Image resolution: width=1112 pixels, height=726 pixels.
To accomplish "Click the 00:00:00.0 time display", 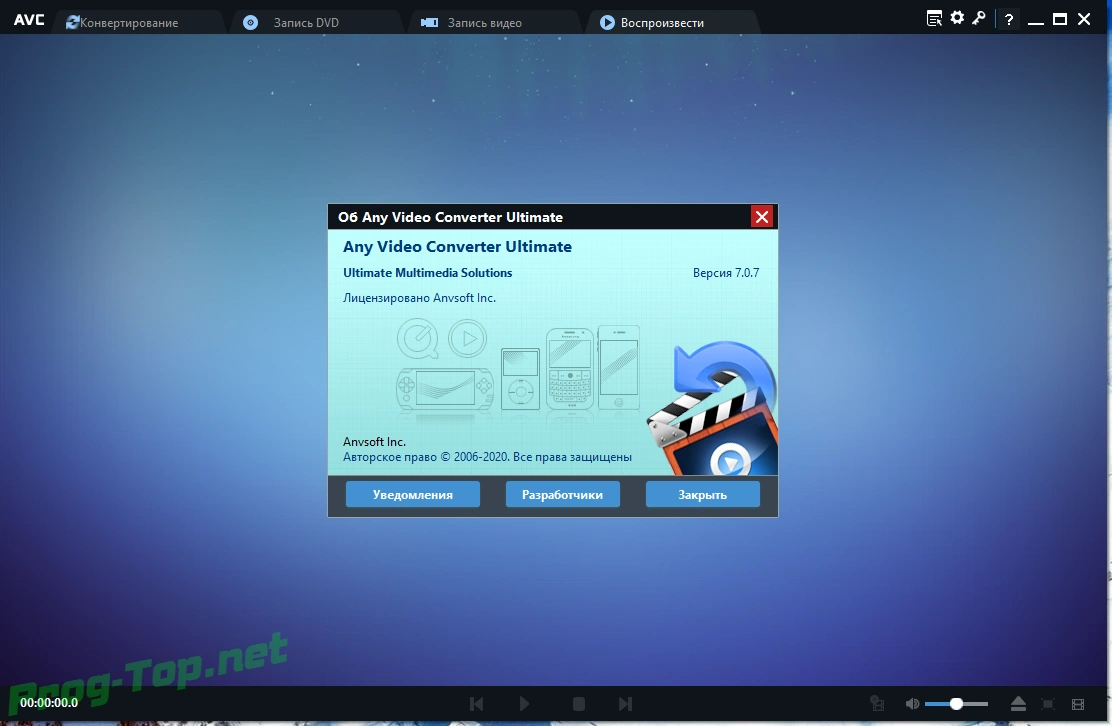I will [49, 703].
